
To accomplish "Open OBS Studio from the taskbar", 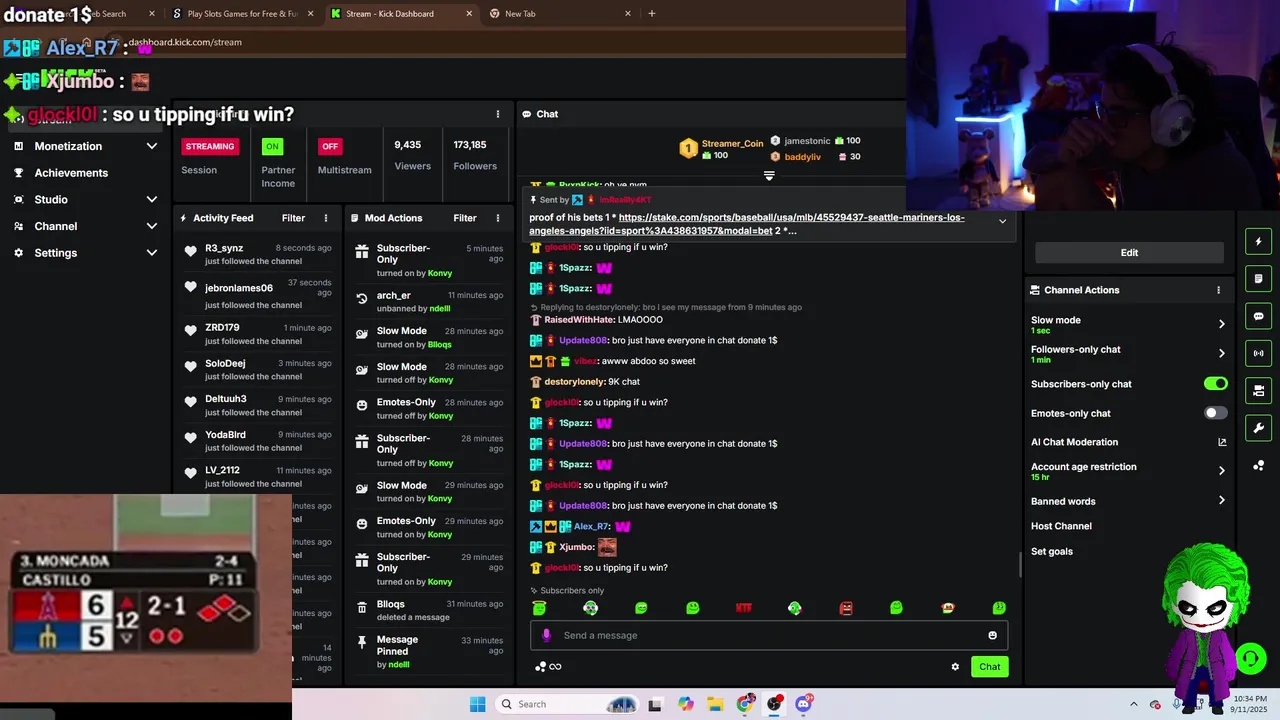I will coord(774,704).
